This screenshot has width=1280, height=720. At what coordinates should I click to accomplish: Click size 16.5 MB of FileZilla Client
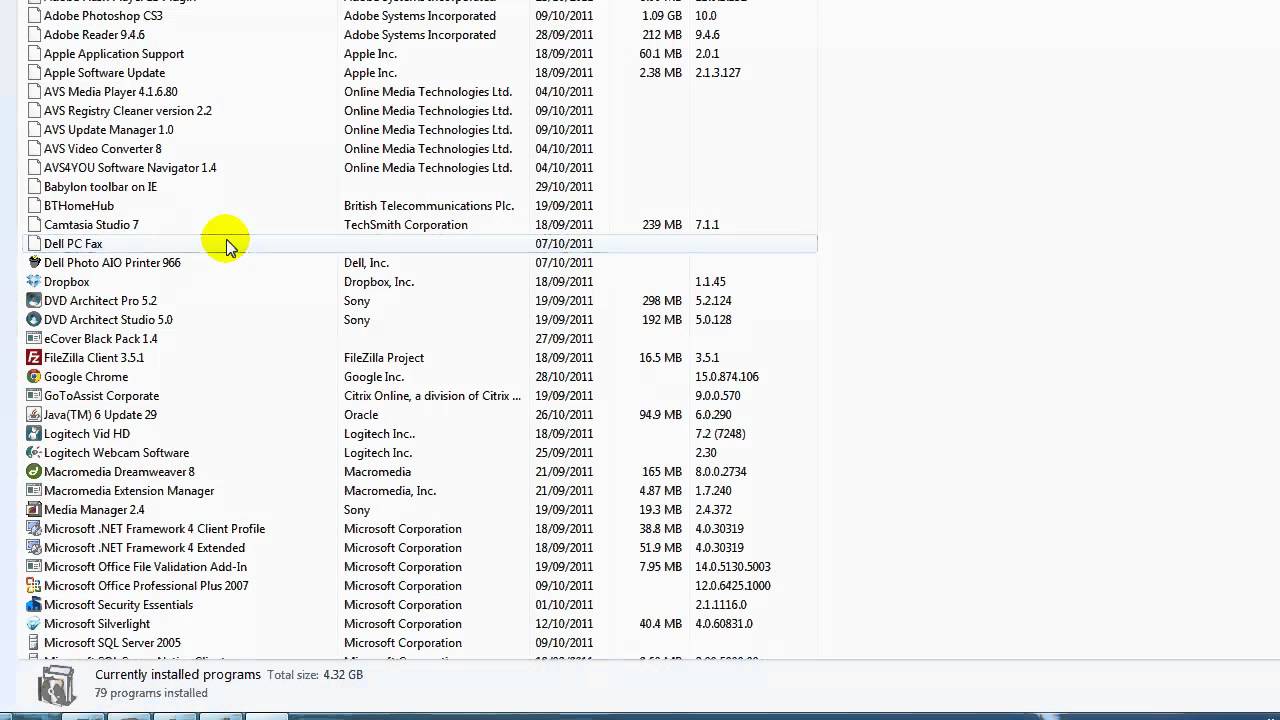[x=660, y=358]
